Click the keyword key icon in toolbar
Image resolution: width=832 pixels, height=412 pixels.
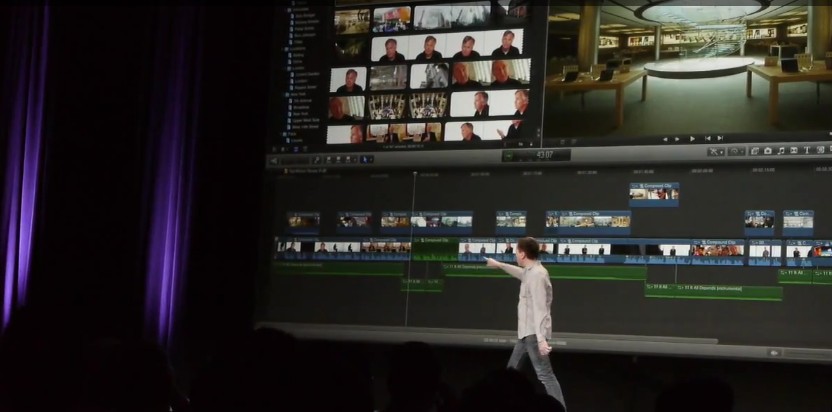coord(317,160)
